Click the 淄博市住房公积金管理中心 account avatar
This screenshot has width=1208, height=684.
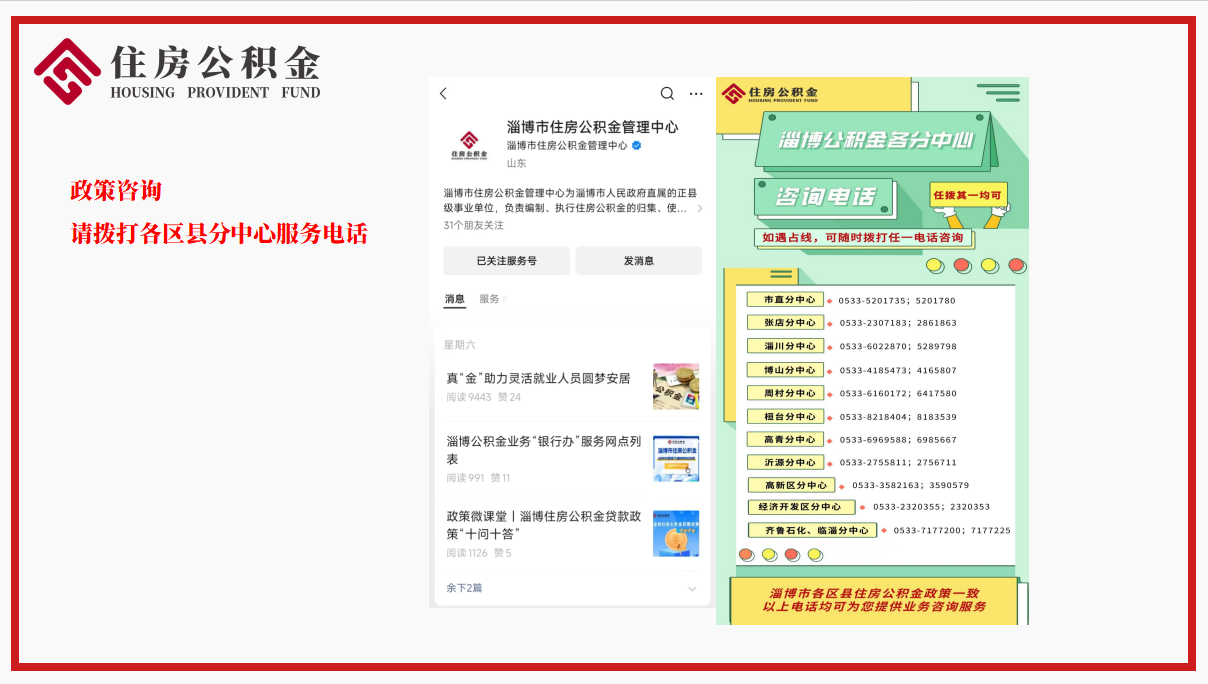pyautogui.click(x=468, y=145)
